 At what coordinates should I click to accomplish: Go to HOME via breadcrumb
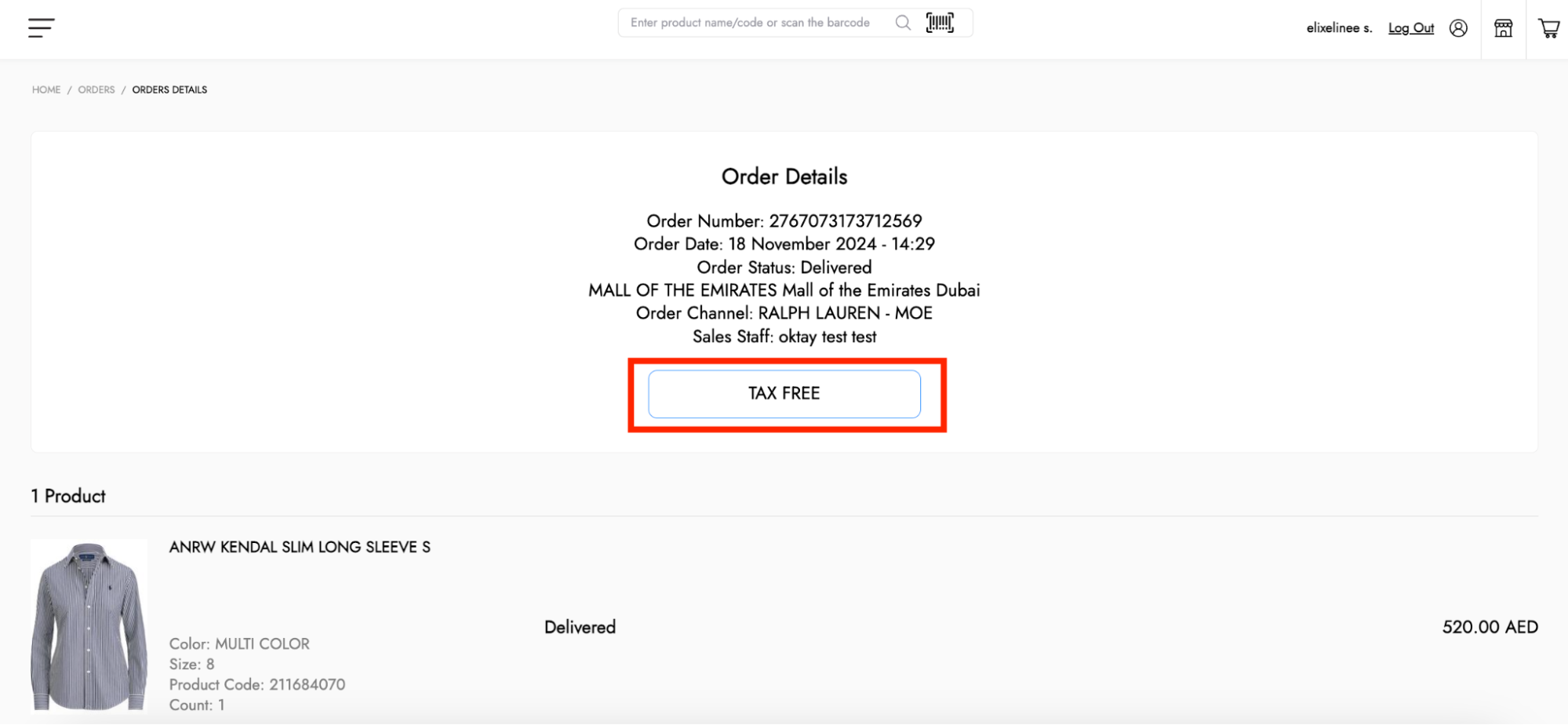click(x=46, y=90)
